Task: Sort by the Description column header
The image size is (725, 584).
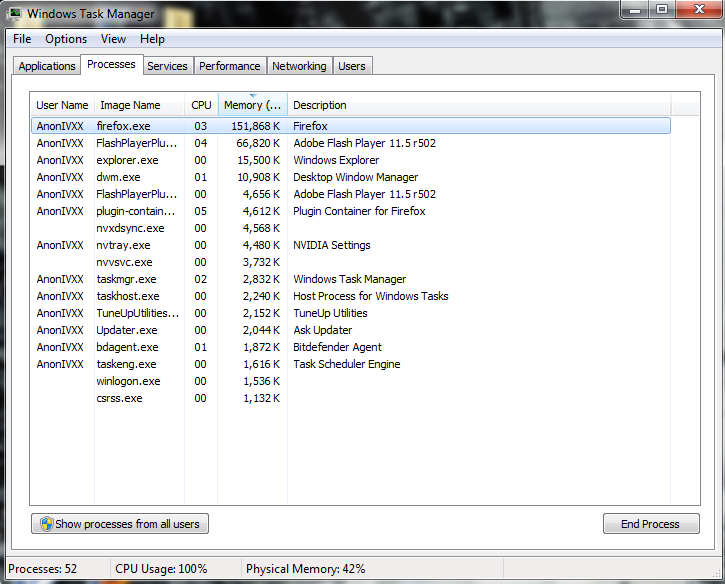Action: point(479,105)
